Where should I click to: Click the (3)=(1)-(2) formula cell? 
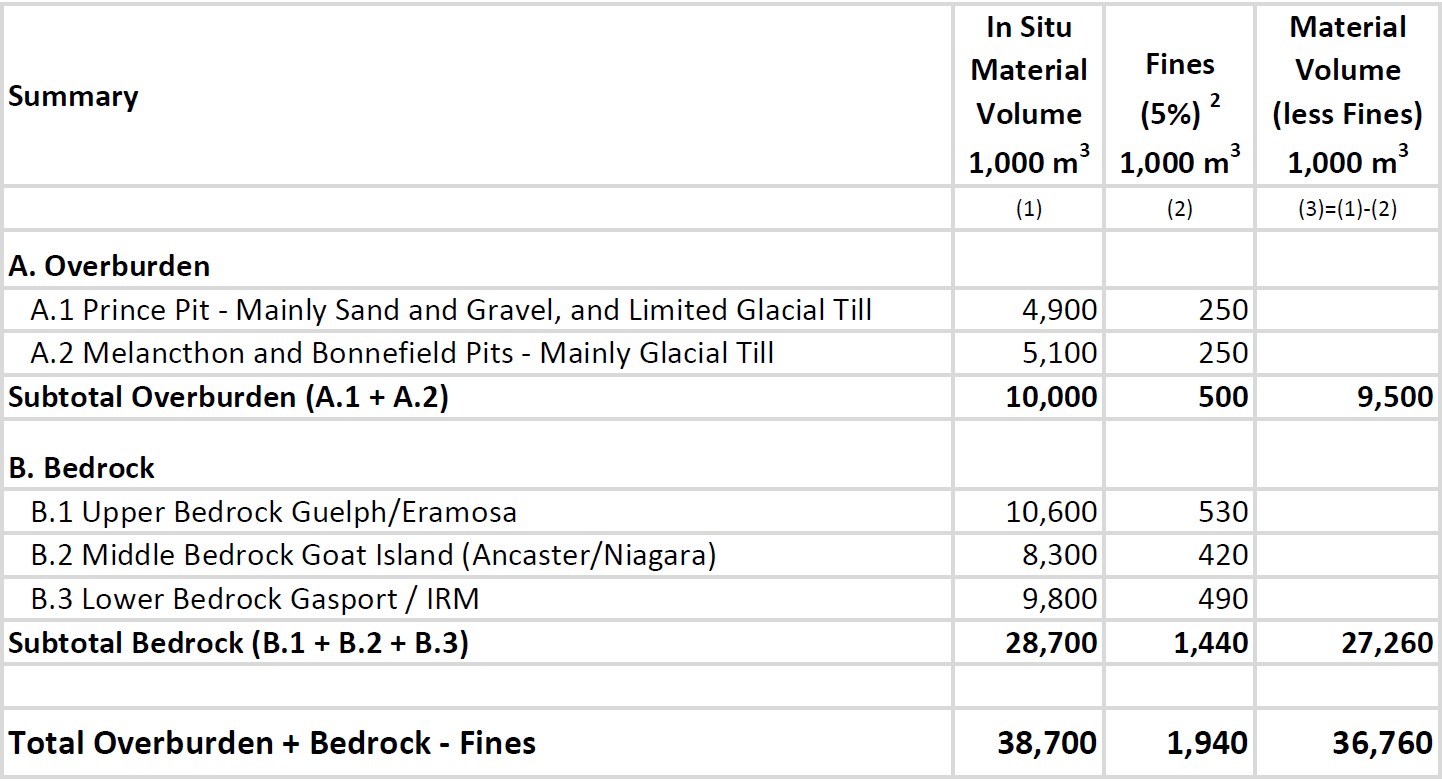pyautogui.click(x=1346, y=210)
